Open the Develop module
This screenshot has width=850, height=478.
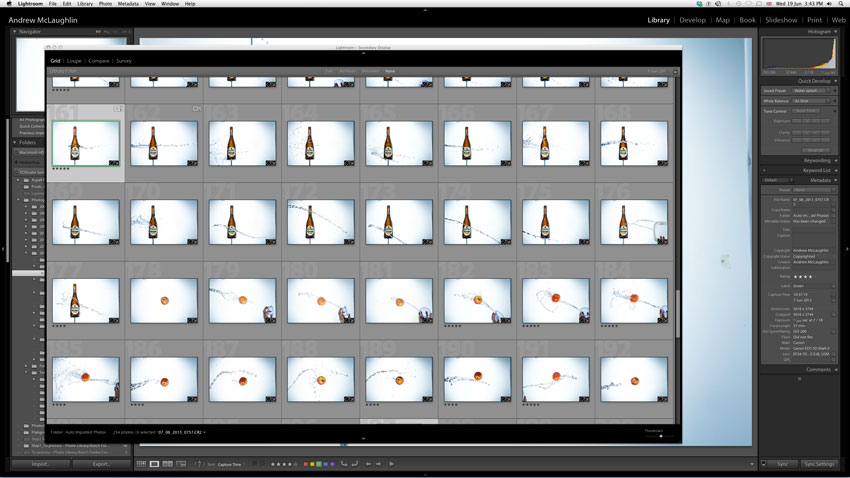click(x=692, y=20)
